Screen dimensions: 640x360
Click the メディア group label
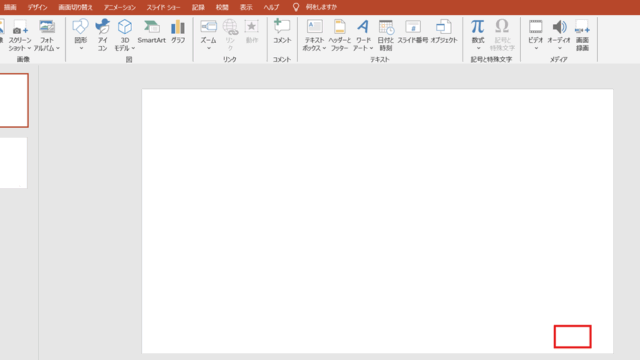point(558,59)
